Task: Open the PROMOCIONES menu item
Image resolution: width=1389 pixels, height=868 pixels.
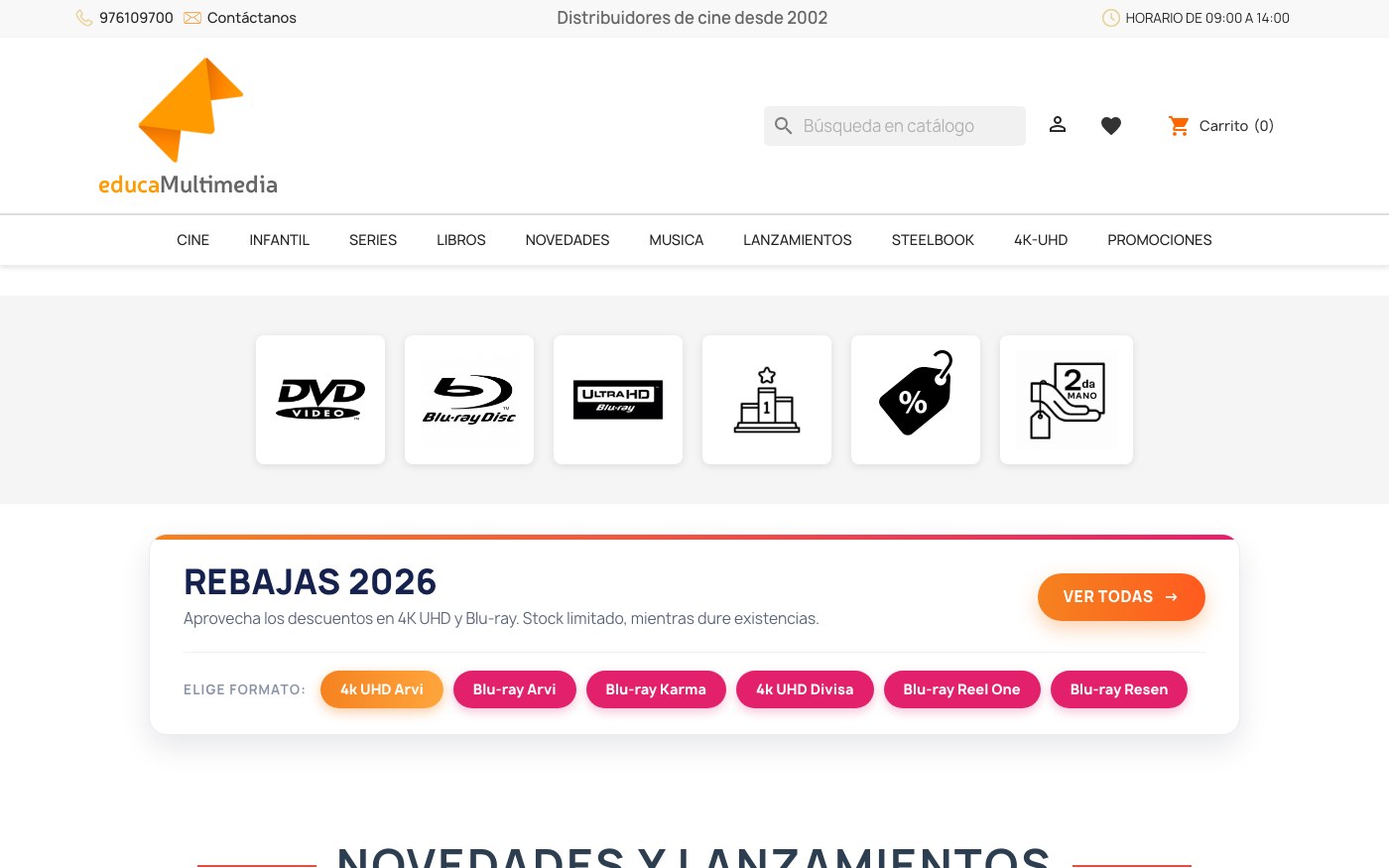Action: pos(1160,240)
